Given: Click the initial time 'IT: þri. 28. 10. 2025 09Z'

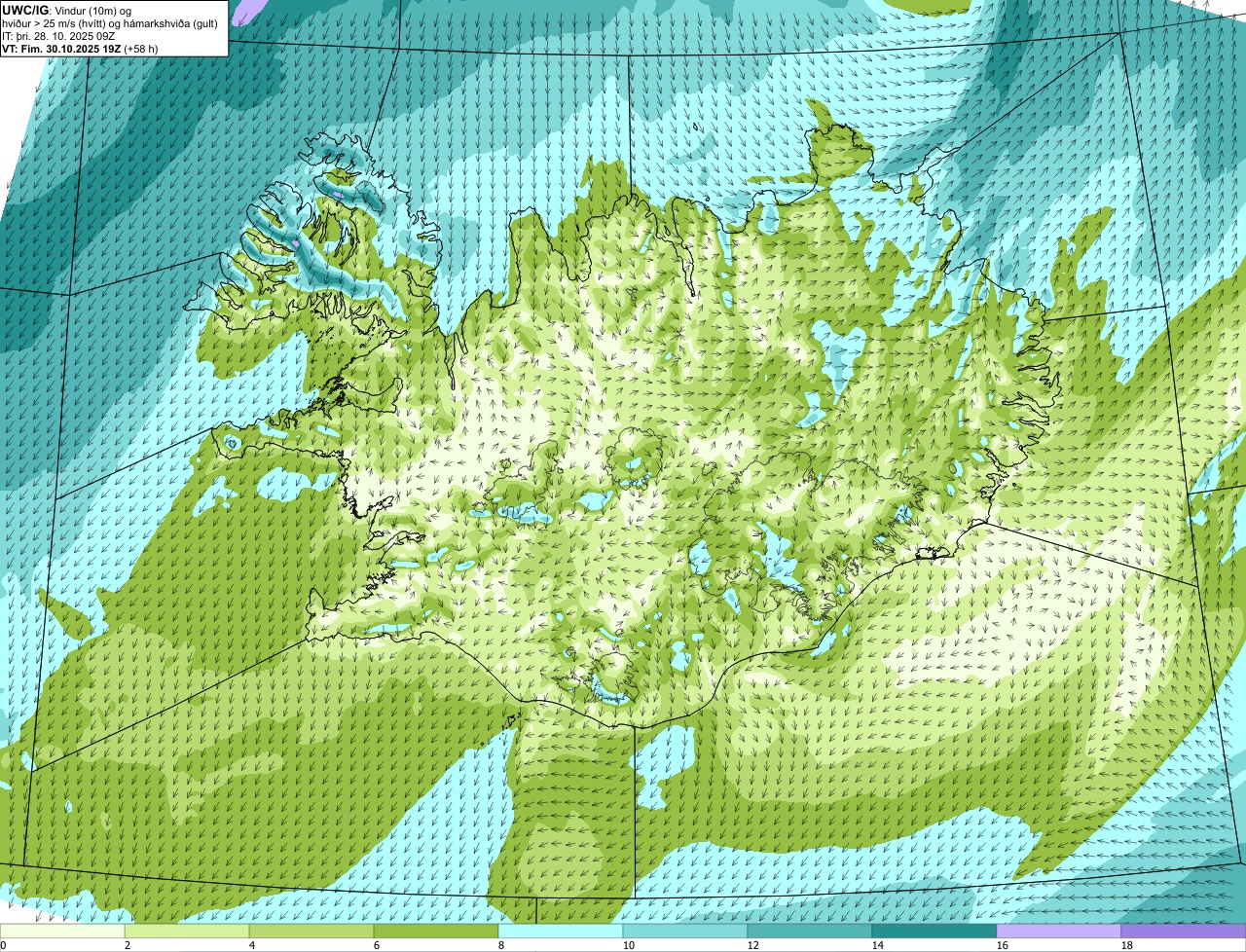Looking at the screenshot, I should pos(59,35).
